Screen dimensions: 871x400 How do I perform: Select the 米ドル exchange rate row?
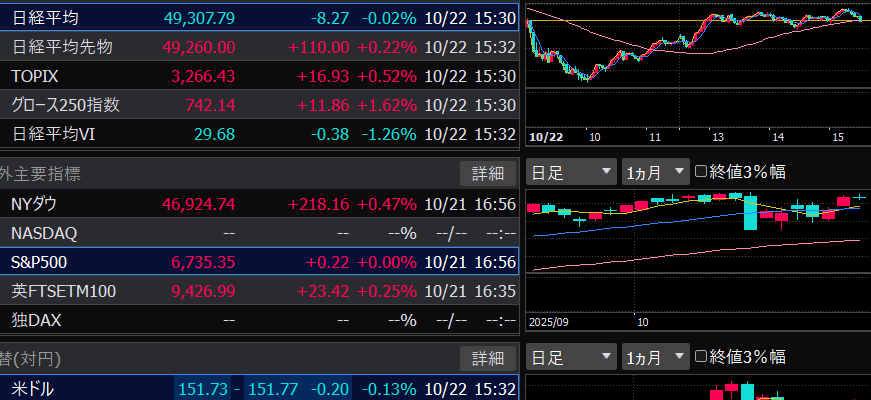coord(258,388)
